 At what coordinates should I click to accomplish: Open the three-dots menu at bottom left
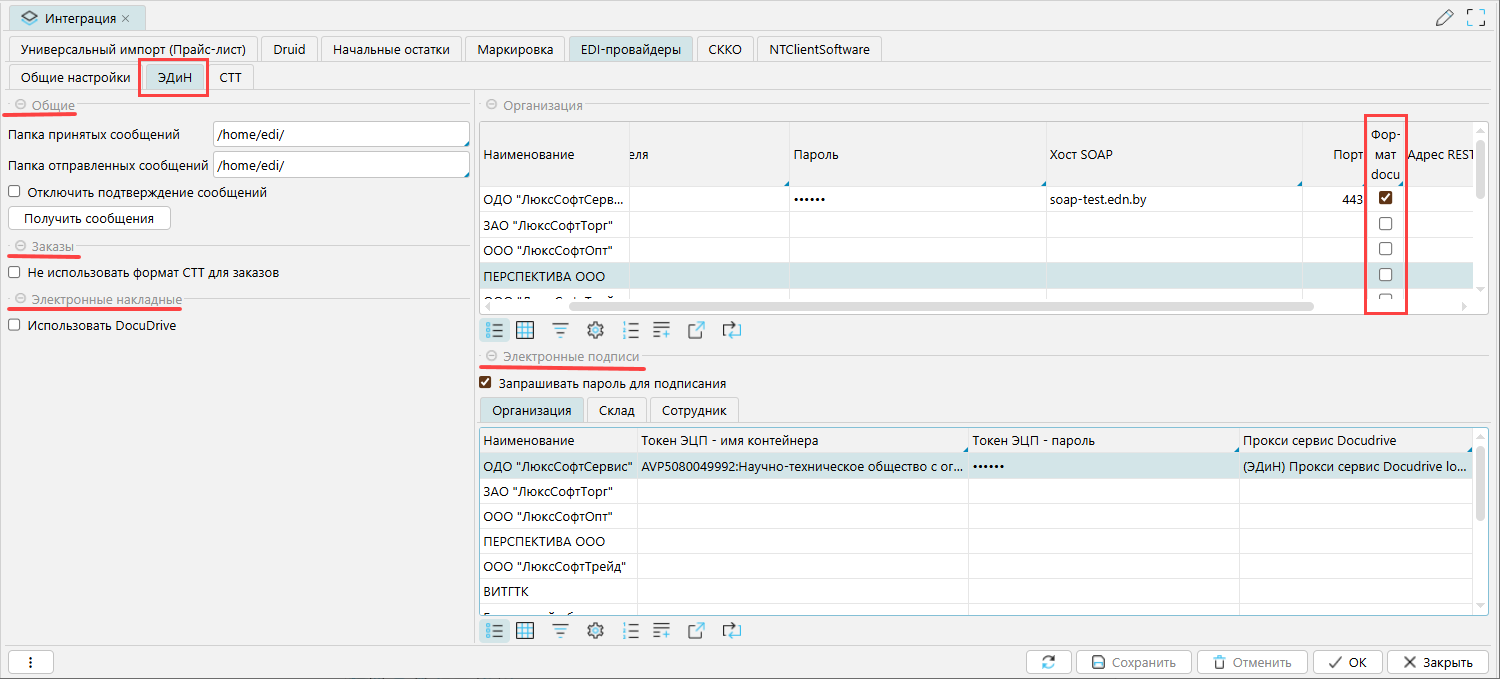31,662
